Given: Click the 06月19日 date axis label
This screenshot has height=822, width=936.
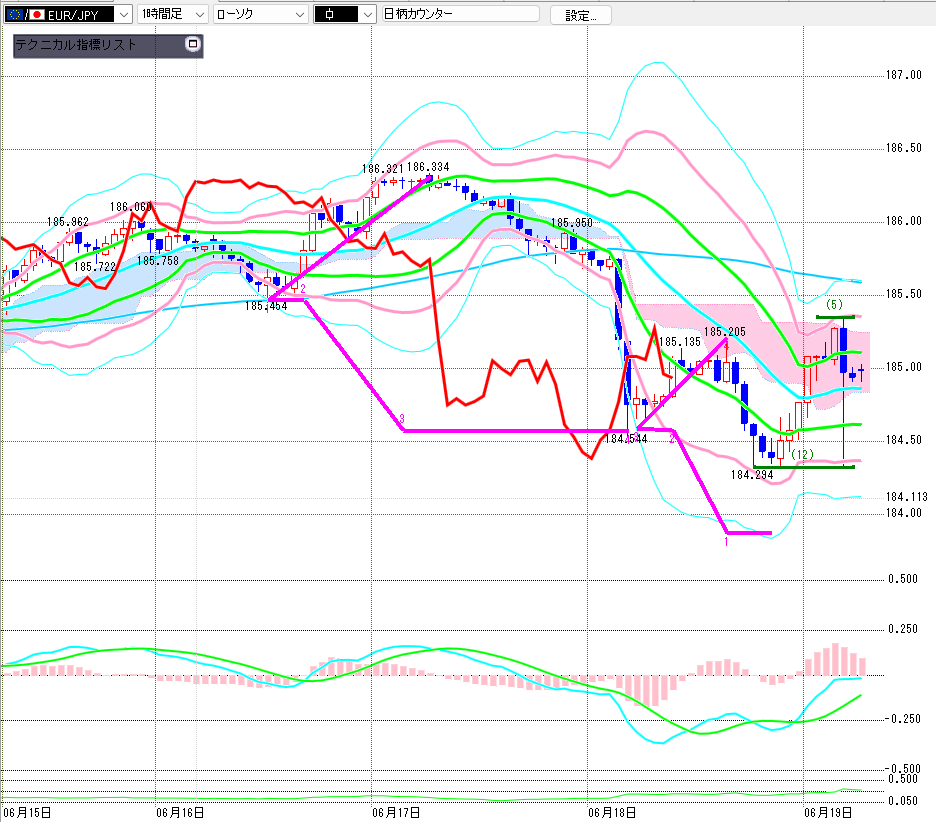Looking at the screenshot, I should click(828, 812).
